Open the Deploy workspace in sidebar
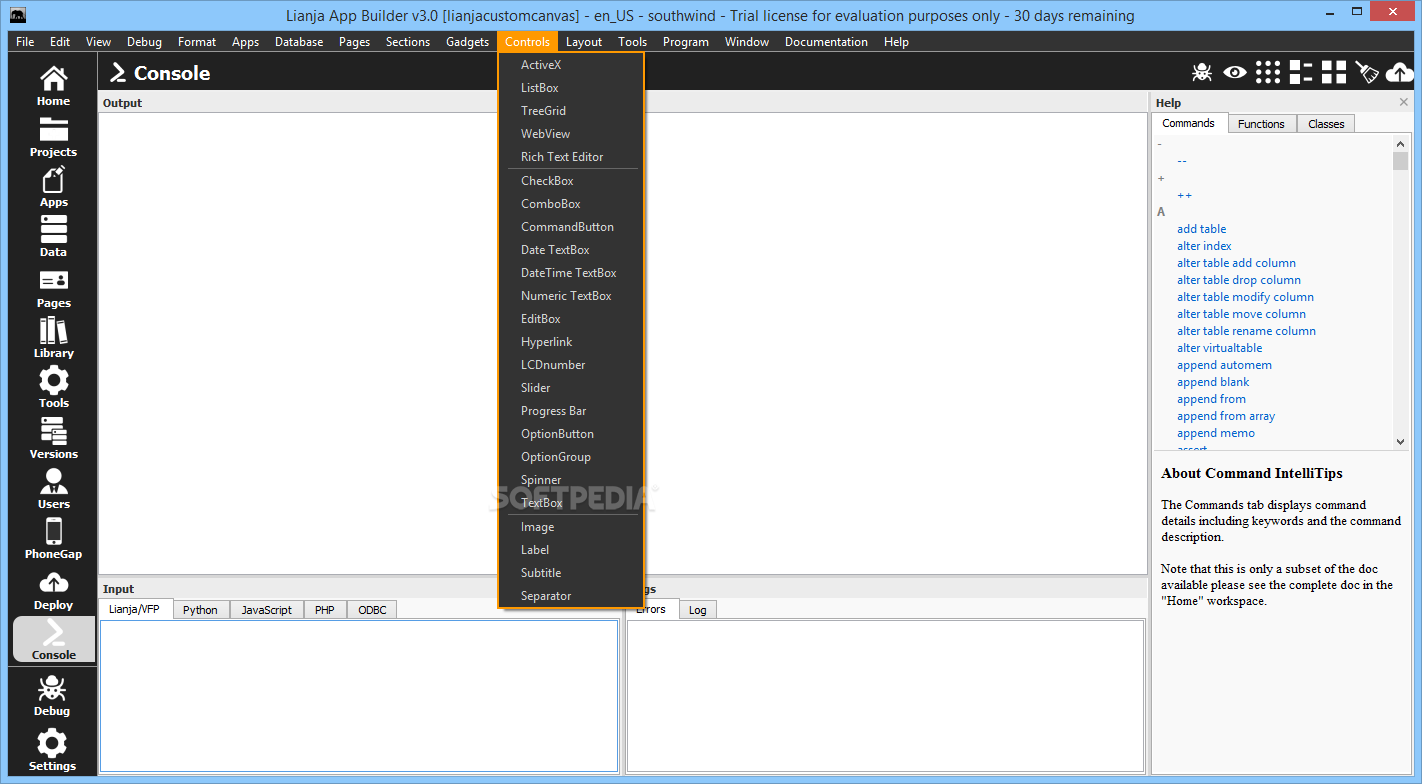The height and width of the screenshot is (784, 1422). tap(53, 590)
